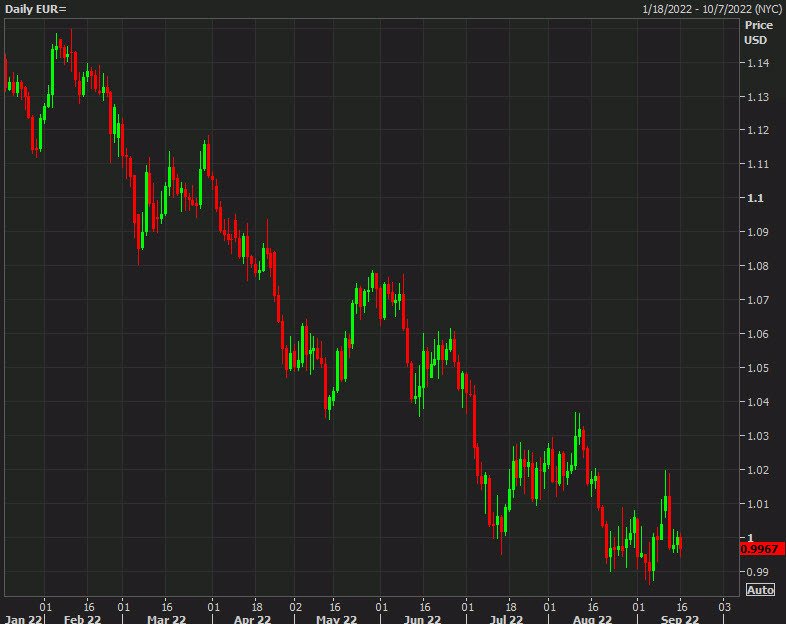Click the 1.12 price axis label
Viewport: 786px width, 624px height.
tap(758, 130)
